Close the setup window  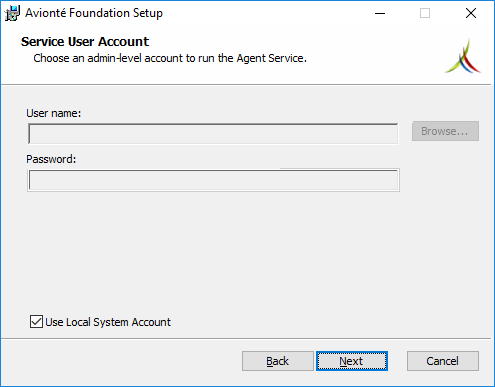pos(471,13)
